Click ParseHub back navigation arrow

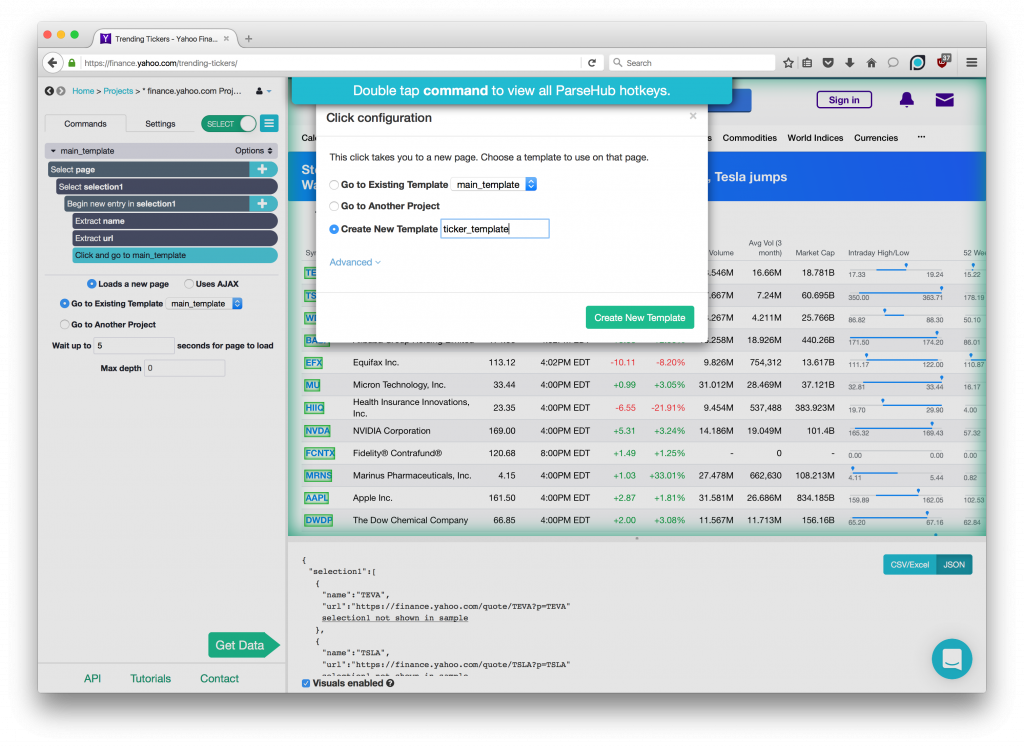pos(49,91)
